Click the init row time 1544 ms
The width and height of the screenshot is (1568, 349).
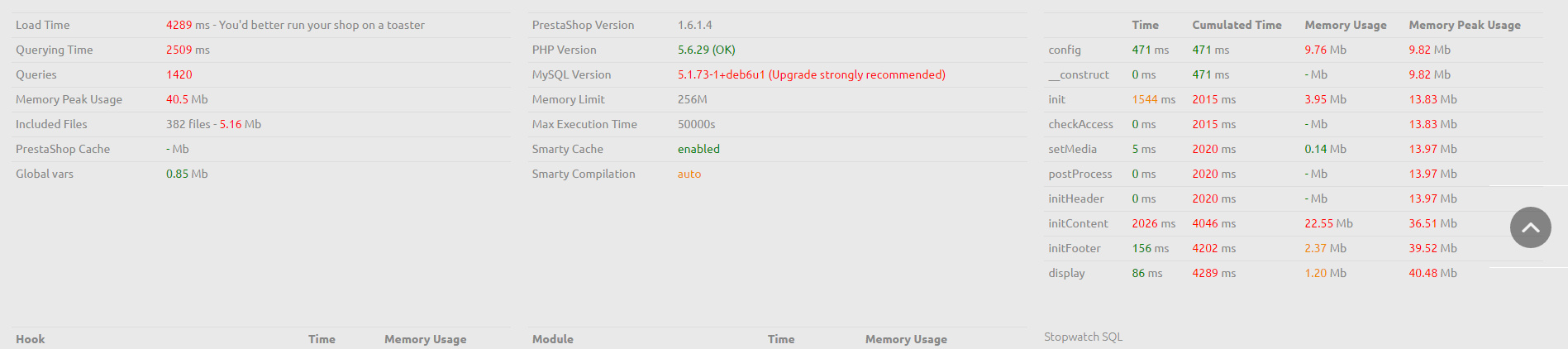pyautogui.click(x=1154, y=99)
